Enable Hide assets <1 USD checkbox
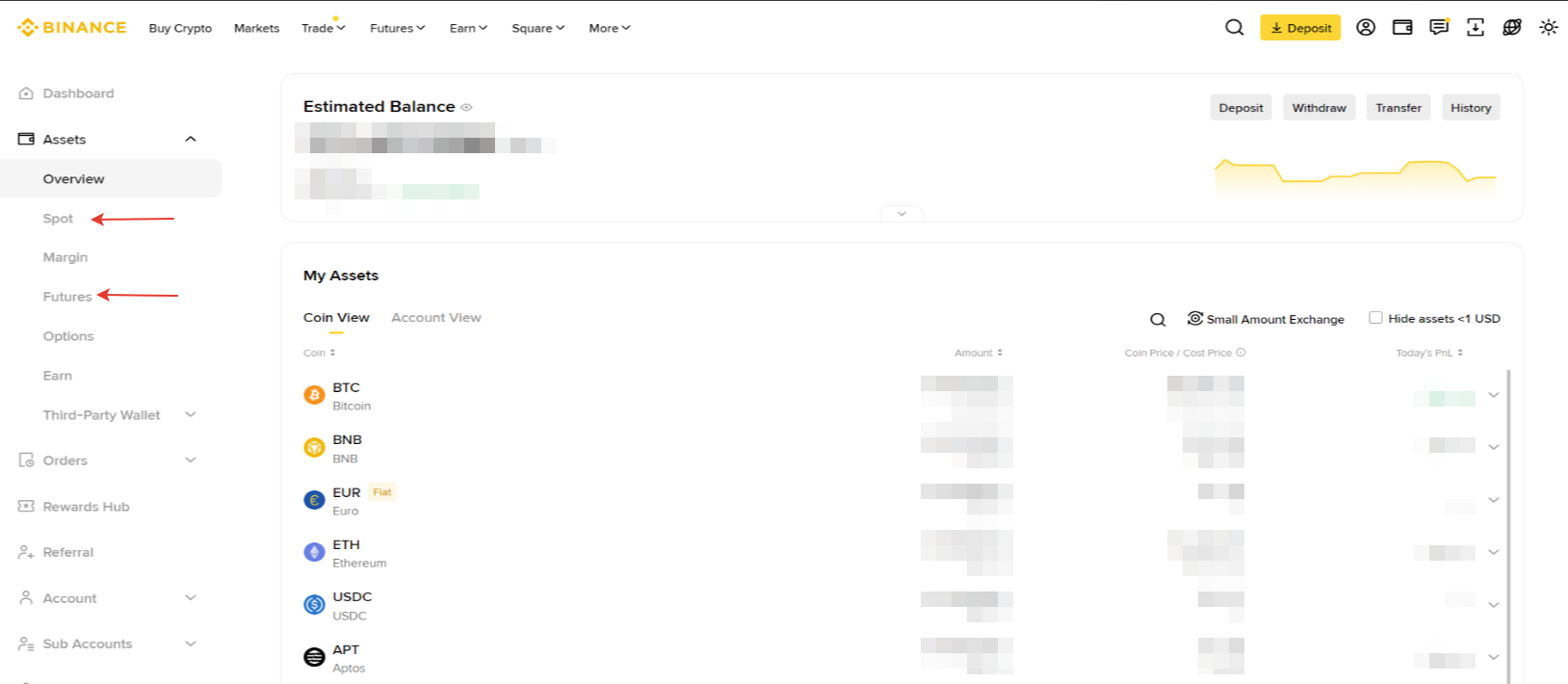The height and width of the screenshot is (684, 1568). pos(1375,318)
